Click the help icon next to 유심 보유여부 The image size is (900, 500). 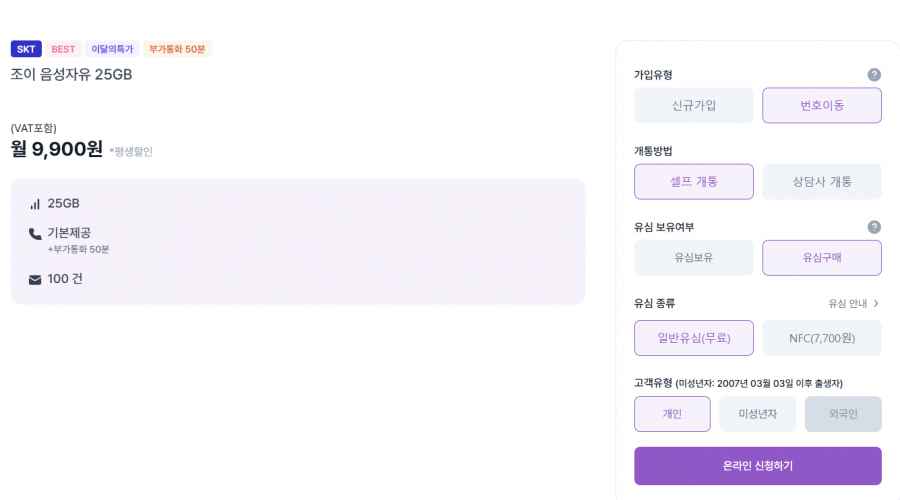[x=874, y=227]
